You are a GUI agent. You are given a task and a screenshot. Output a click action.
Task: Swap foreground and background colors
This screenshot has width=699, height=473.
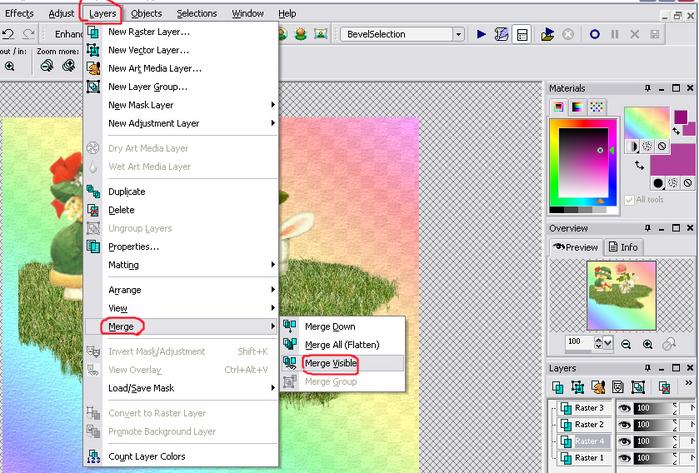pyautogui.click(x=677, y=130)
